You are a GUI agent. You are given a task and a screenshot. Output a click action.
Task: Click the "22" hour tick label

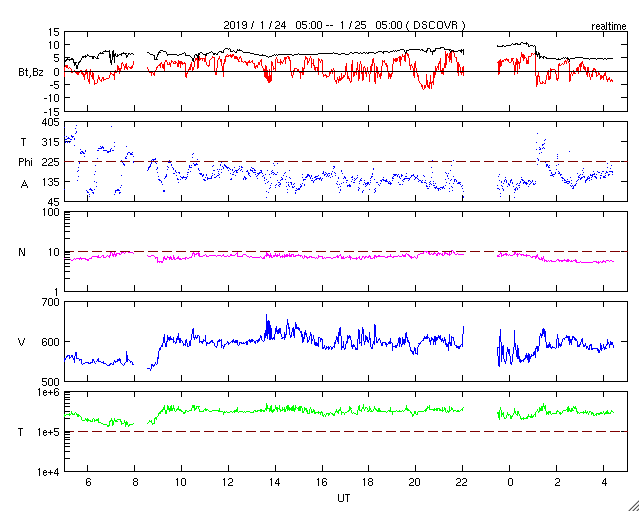pyautogui.click(x=462, y=482)
